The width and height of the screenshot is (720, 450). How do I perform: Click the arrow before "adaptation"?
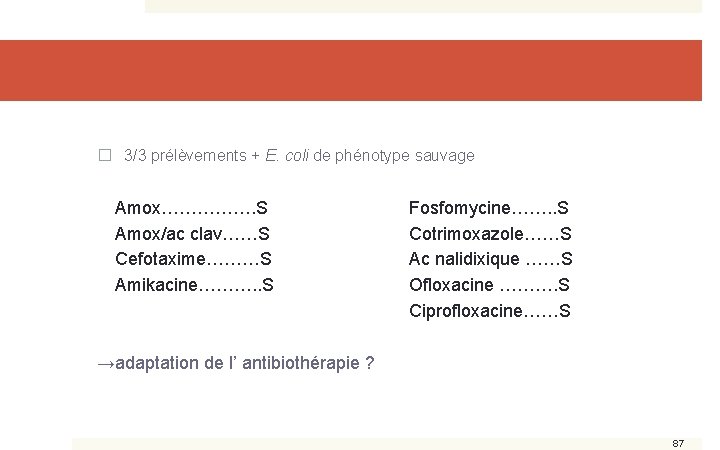coord(105,363)
